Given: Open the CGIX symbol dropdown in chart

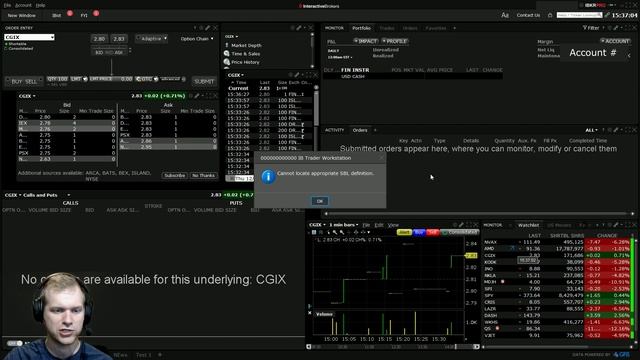Looking at the screenshot, I should click(317, 225).
